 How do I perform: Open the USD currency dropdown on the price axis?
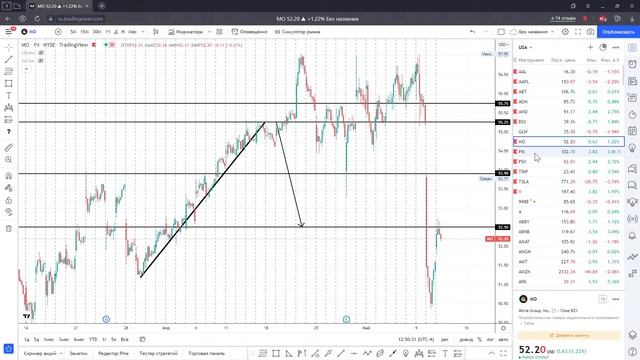click(x=503, y=44)
